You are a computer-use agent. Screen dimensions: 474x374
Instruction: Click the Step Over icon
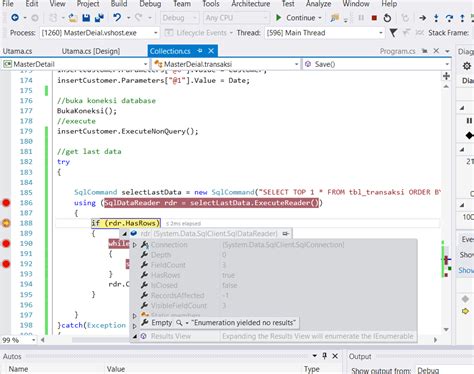pos(449,18)
